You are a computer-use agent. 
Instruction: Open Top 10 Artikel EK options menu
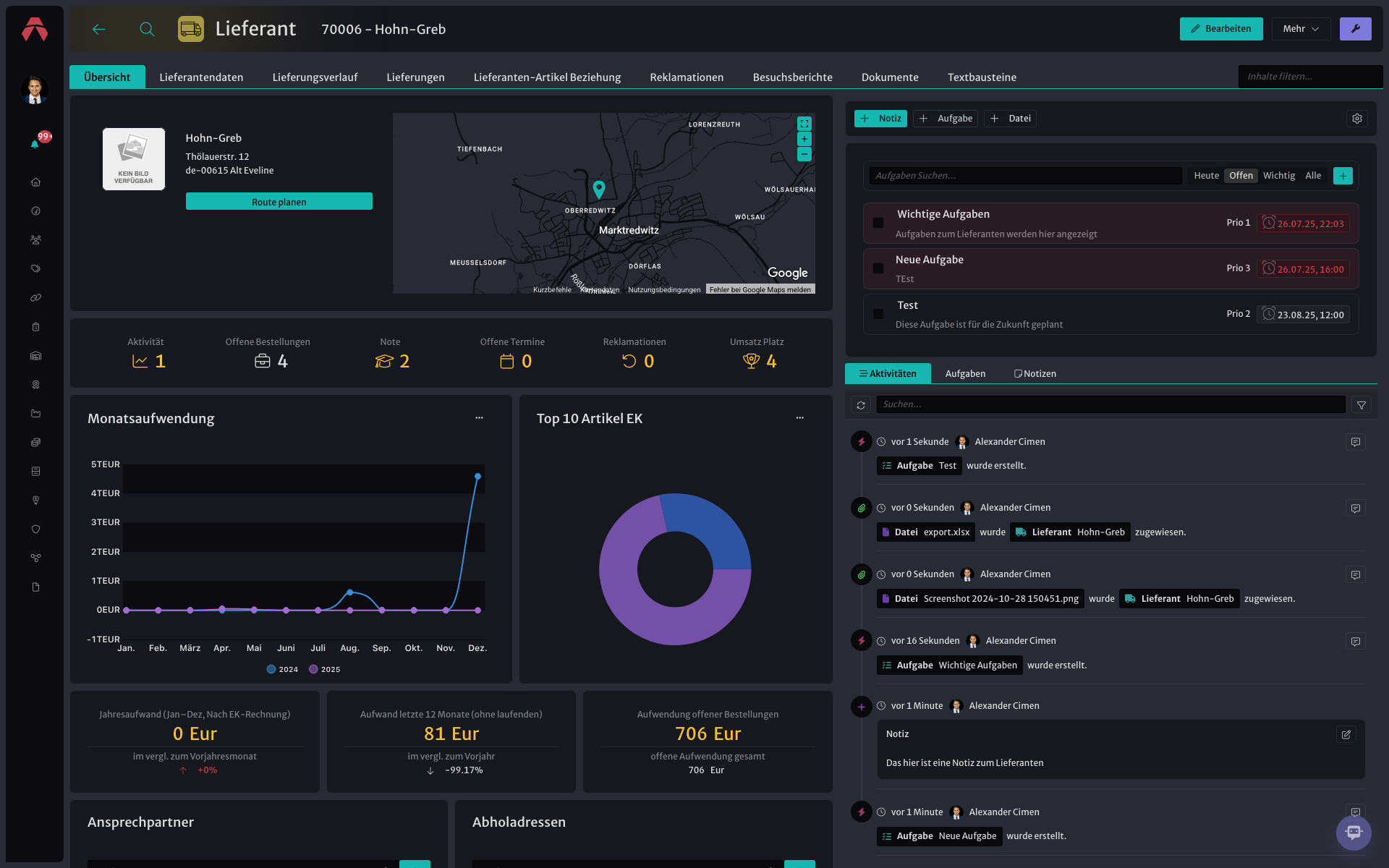799,418
